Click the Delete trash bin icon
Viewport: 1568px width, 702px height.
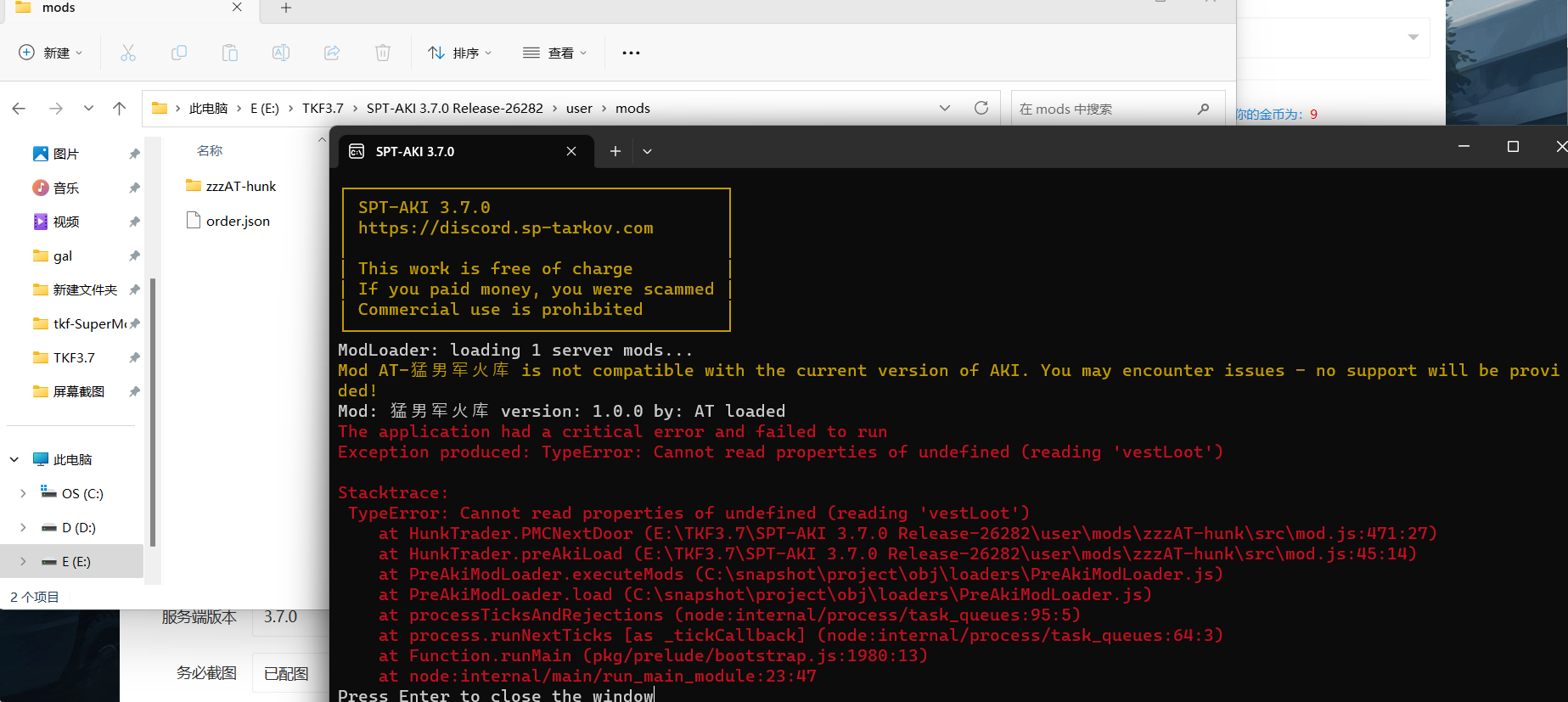pyautogui.click(x=383, y=53)
